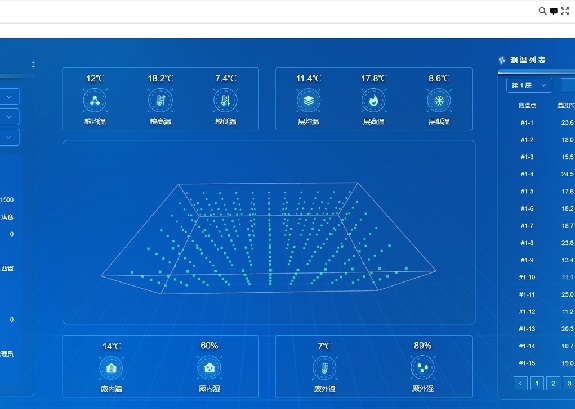
Task: Click the water droplets icon showing 89%
Action: pos(422,368)
